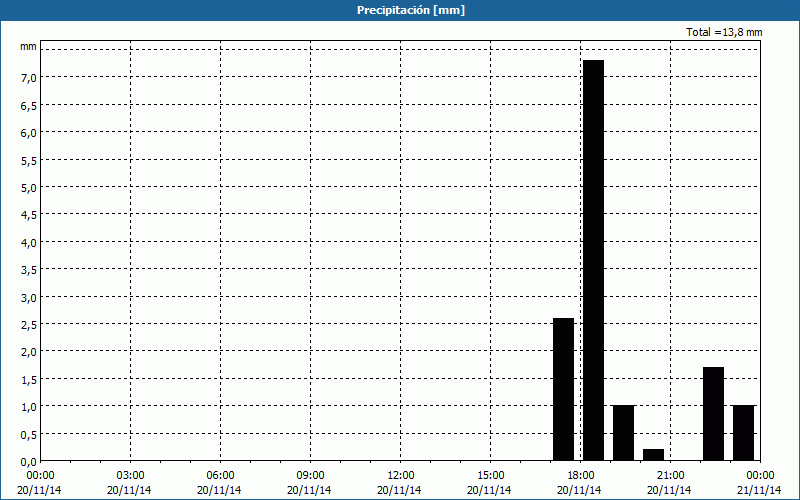Image resolution: width=800 pixels, height=500 pixels.
Task: Click the 15:00 time axis label
Action: (490, 476)
